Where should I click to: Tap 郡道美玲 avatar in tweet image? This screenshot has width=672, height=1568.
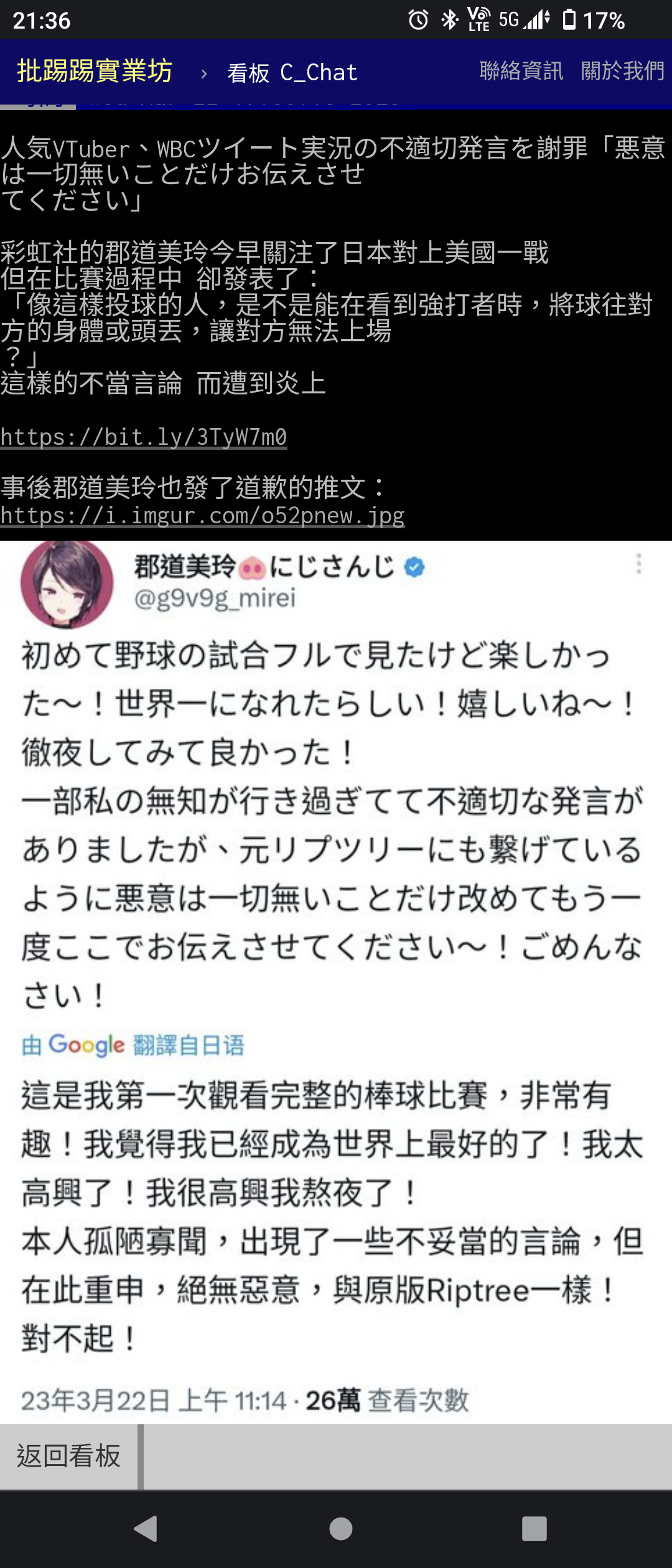67,583
